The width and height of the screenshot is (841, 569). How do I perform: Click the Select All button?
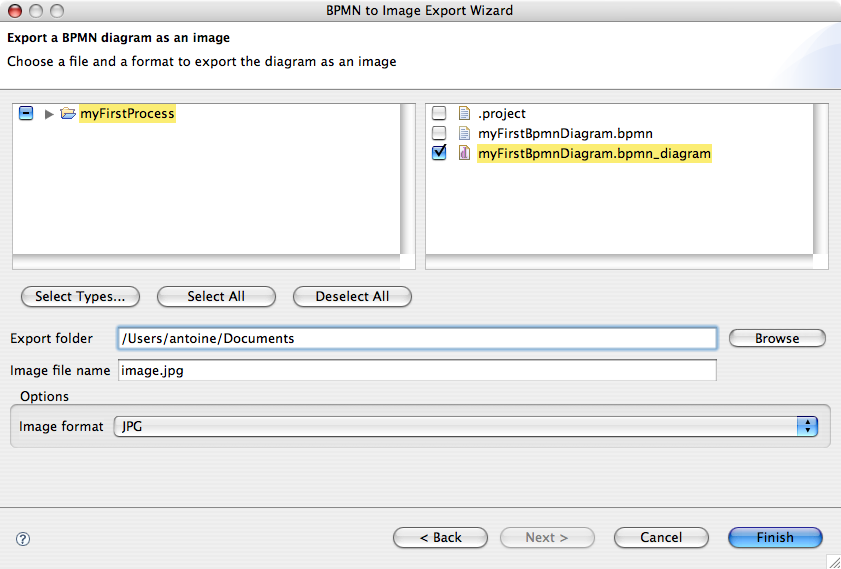point(216,297)
